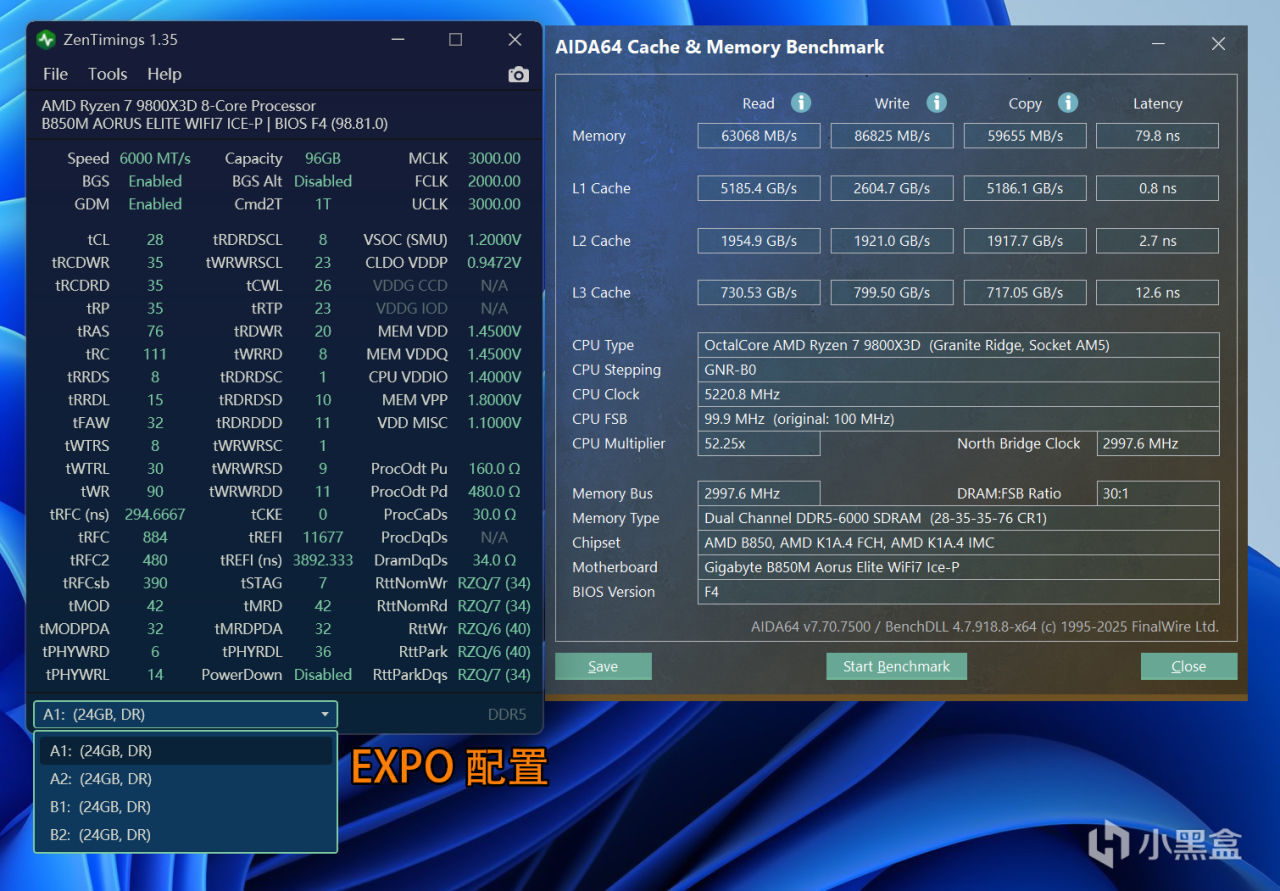Open the info icon next to Copy
The width and height of the screenshot is (1280, 891).
click(1068, 103)
